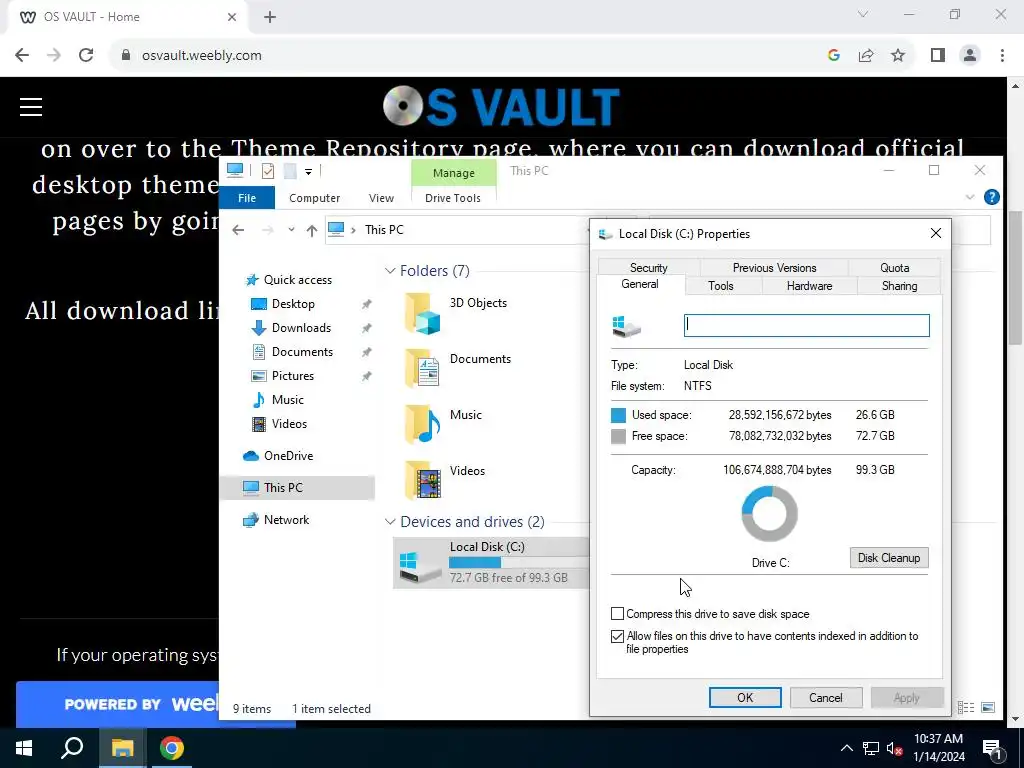Click Local Disk (C:) usage bar
This screenshot has height=768, width=1024.
[x=519, y=562]
